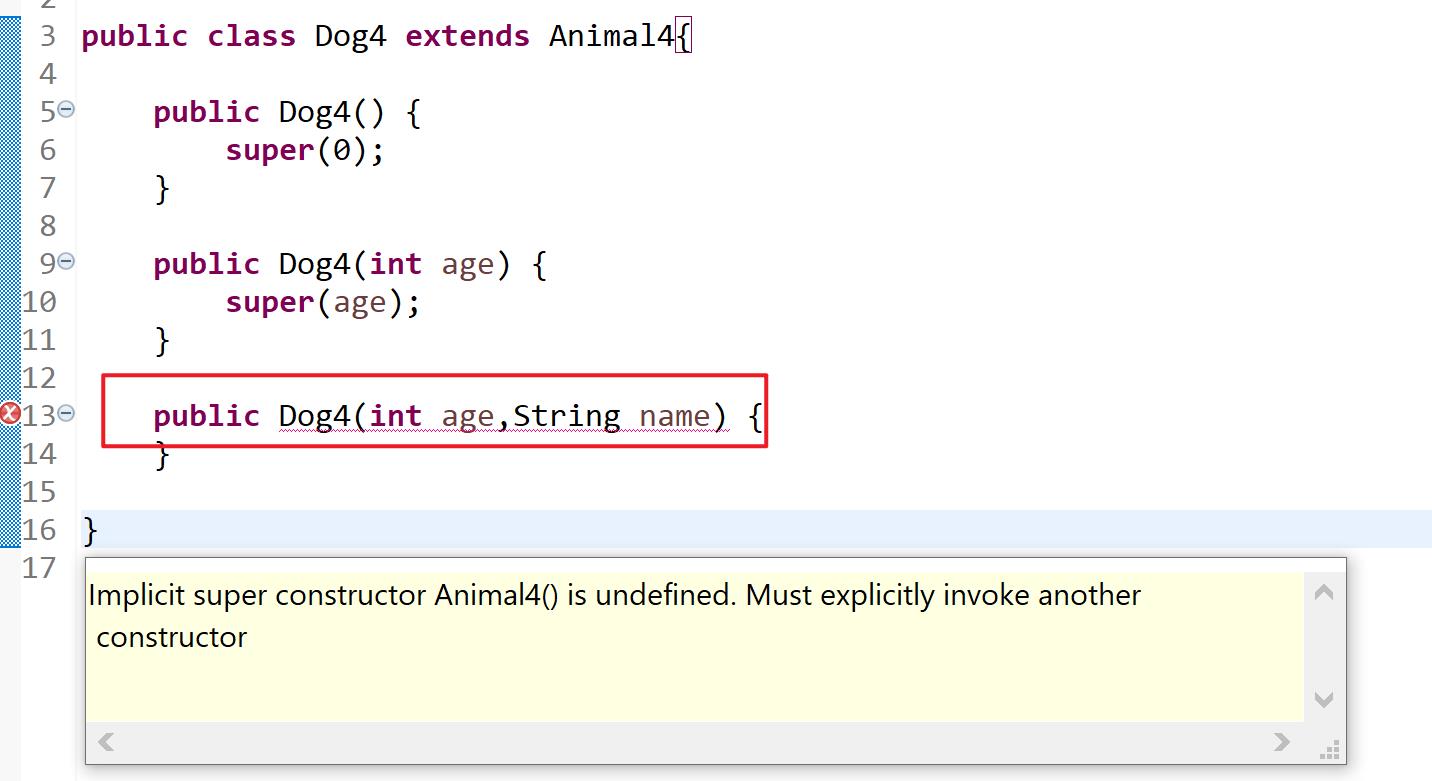
Task: Click the error message text in tooltip
Action: click(x=615, y=616)
